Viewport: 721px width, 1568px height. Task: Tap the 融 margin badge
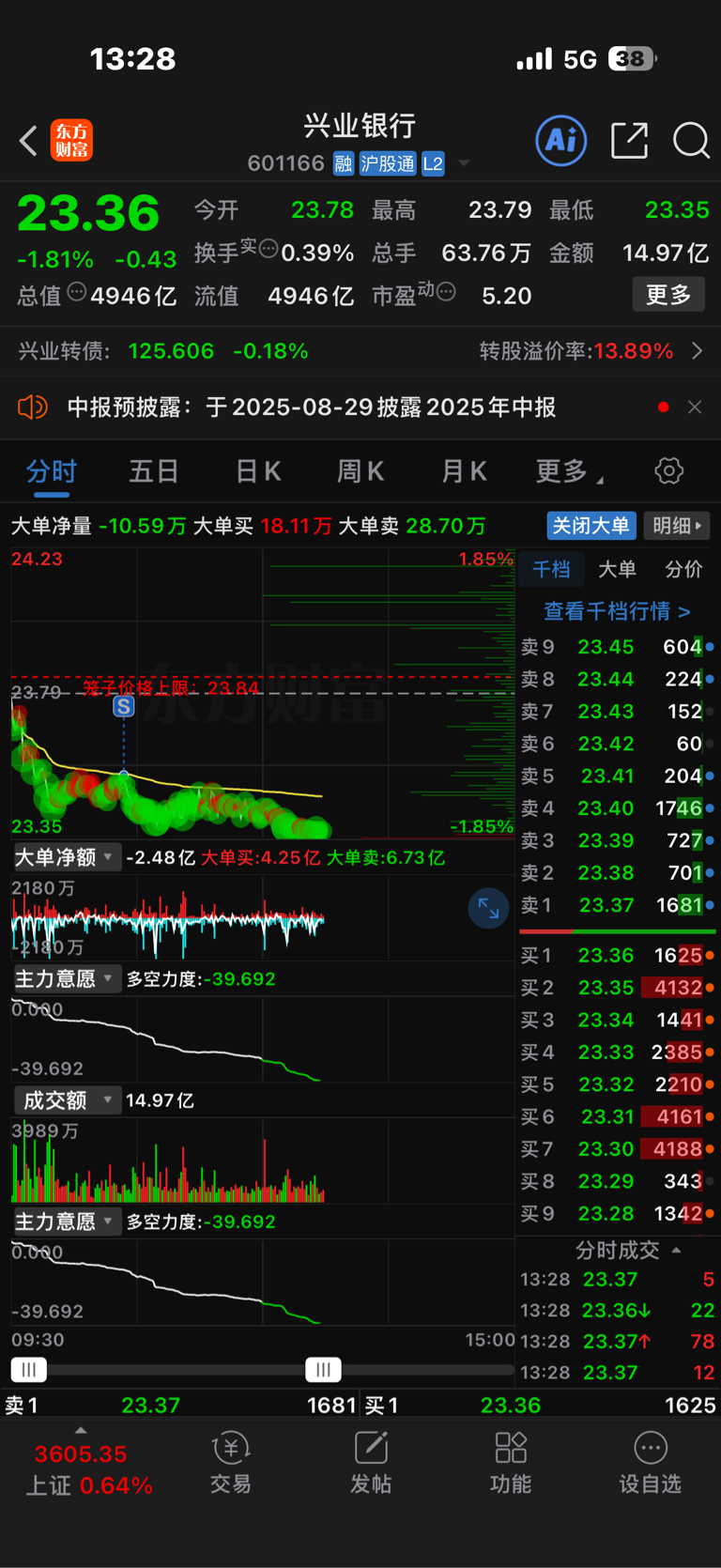343,164
